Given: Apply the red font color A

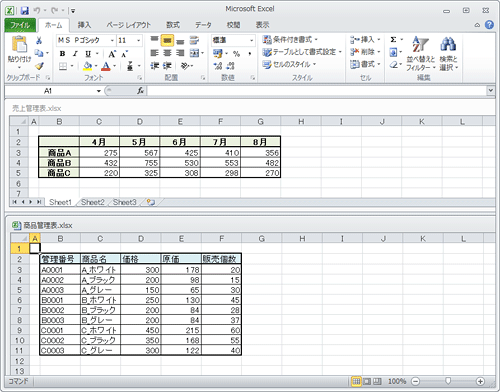Looking at the screenshot, I should pyautogui.click(x=106, y=66).
